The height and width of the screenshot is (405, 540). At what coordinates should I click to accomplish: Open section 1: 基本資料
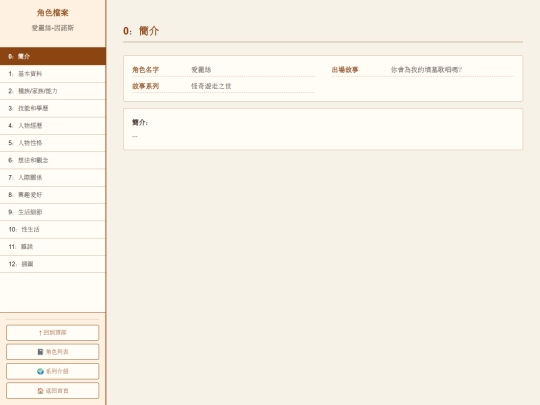tap(53, 74)
